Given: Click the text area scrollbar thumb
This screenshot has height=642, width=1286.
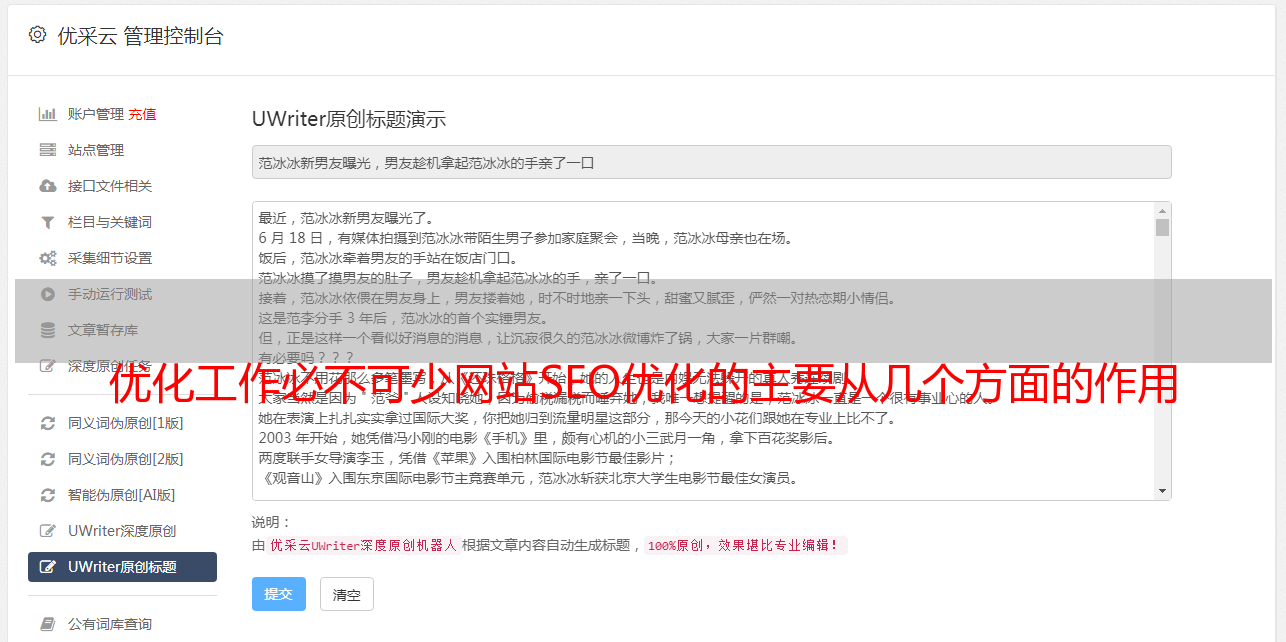Looking at the screenshot, I should coord(1162,227).
